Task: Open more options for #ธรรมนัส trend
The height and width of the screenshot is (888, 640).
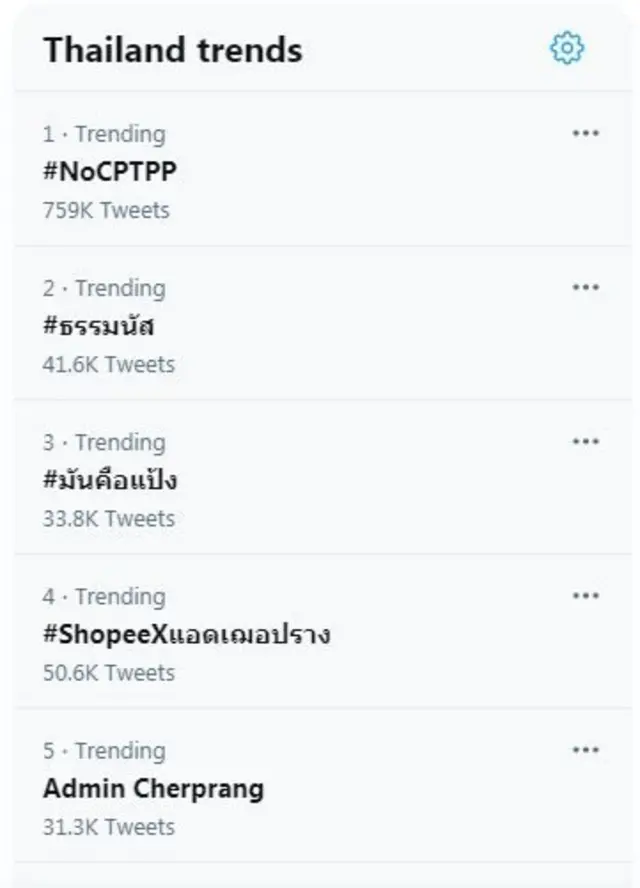Action: 585,288
